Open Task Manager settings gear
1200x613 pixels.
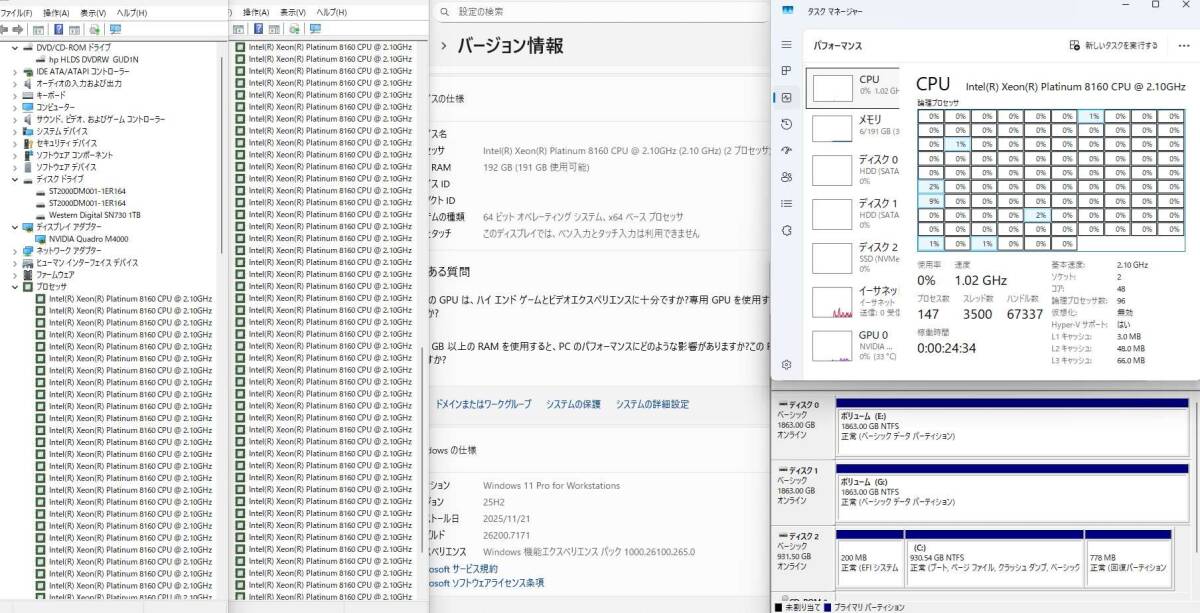coord(787,364)
